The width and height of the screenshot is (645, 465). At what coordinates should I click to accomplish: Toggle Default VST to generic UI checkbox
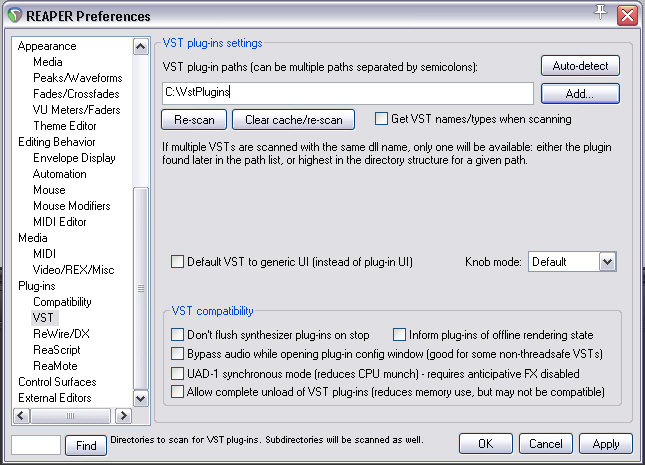tap(177, 262)
